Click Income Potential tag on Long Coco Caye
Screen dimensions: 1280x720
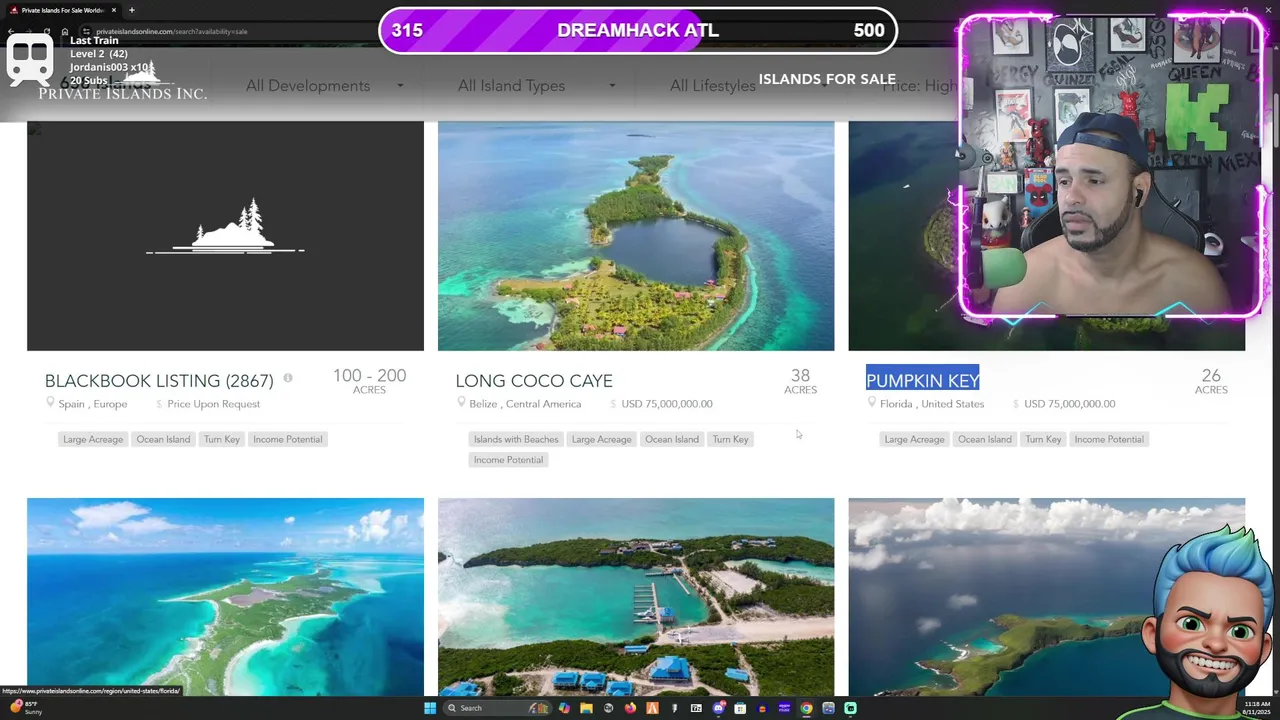pyautogui.click(x=509, y=460)
